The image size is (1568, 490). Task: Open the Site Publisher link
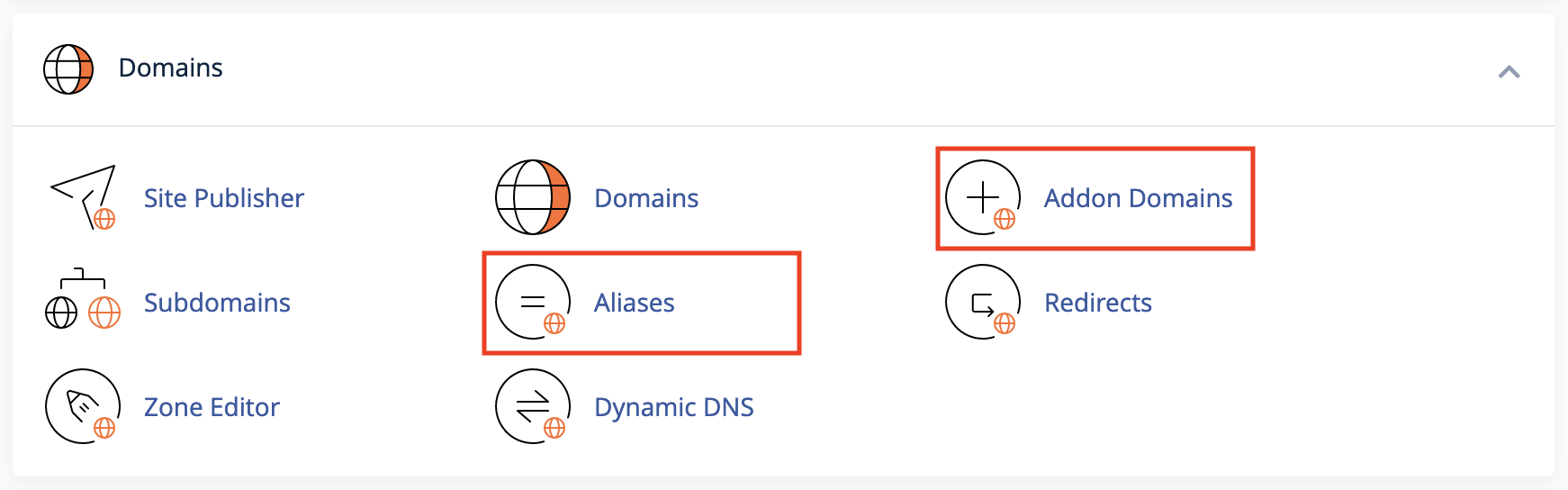point(224,198)
